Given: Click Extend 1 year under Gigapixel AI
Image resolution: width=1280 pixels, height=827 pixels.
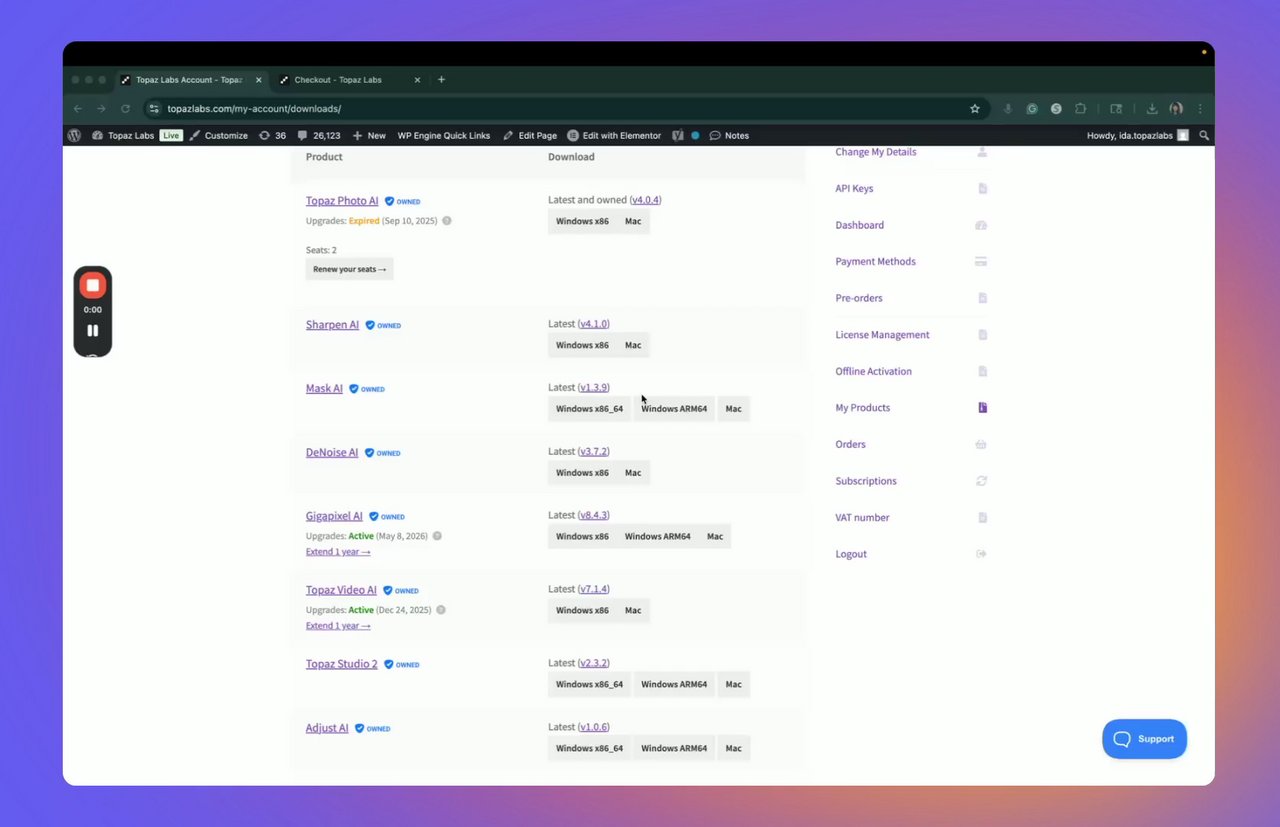Looking at the screenshot, I should click(x=338, y=552).
